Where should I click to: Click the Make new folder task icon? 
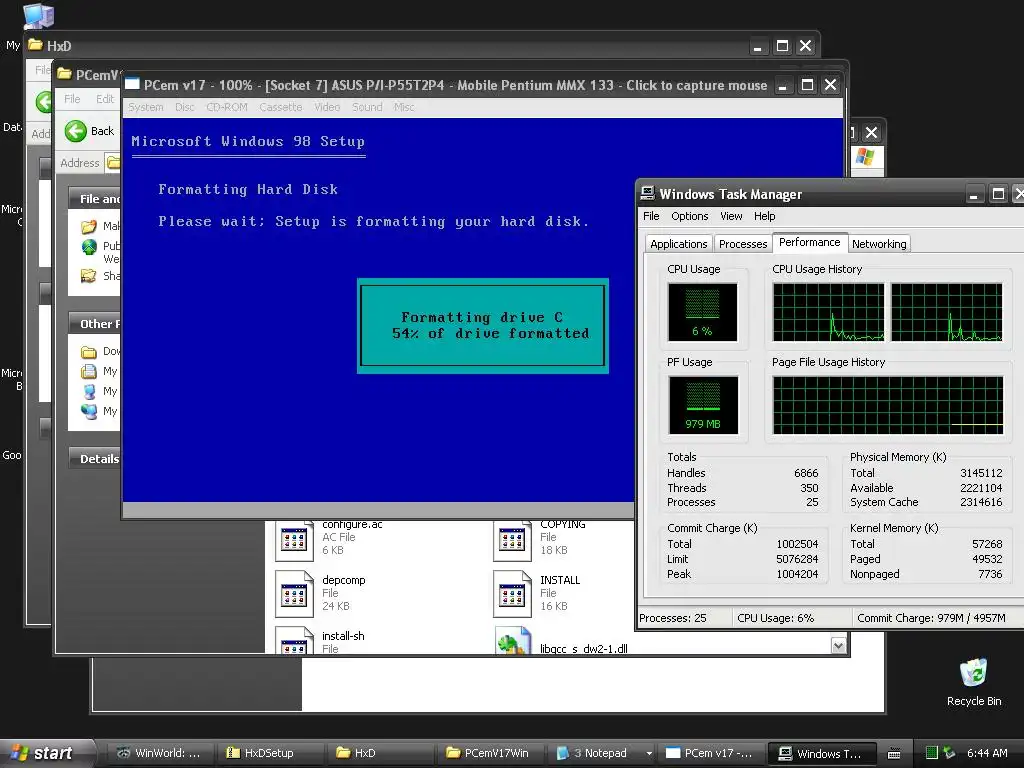click(x=89, y=227)
